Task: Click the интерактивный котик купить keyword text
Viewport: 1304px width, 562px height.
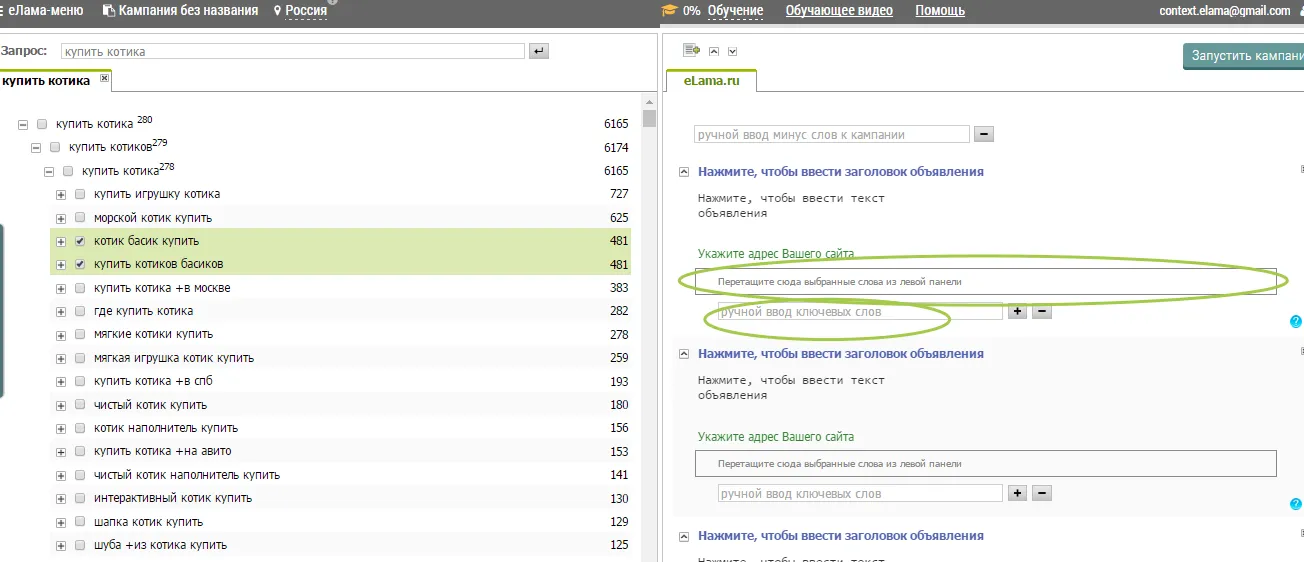Action: click(x=173, y=498)
